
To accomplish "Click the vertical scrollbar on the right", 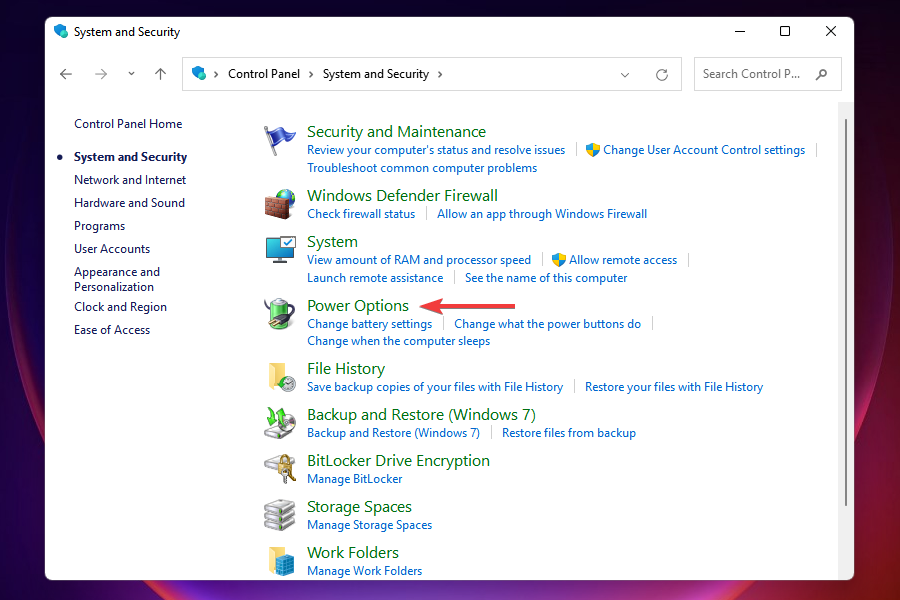I will click(x=846, y=310).
